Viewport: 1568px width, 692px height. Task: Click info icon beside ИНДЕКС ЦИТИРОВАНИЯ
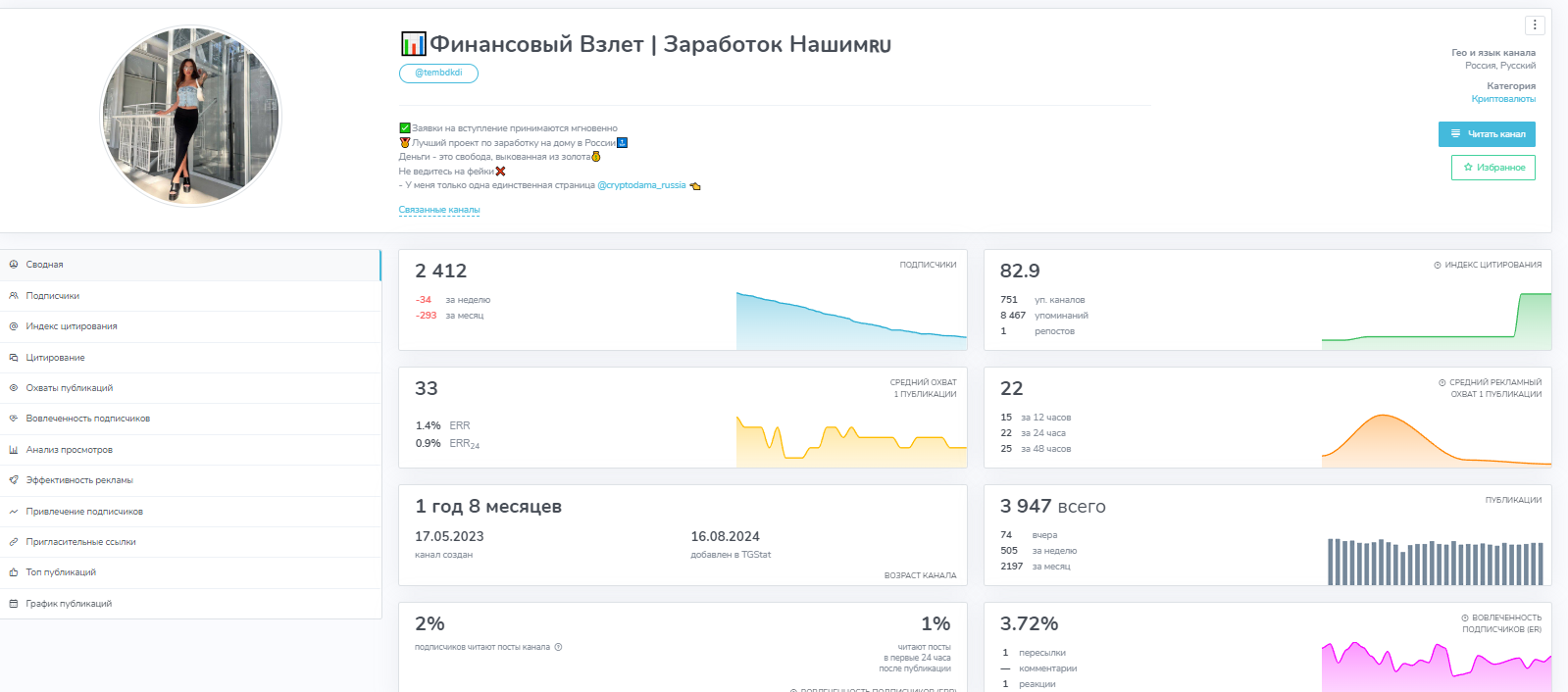click(x=1438, y=265)
